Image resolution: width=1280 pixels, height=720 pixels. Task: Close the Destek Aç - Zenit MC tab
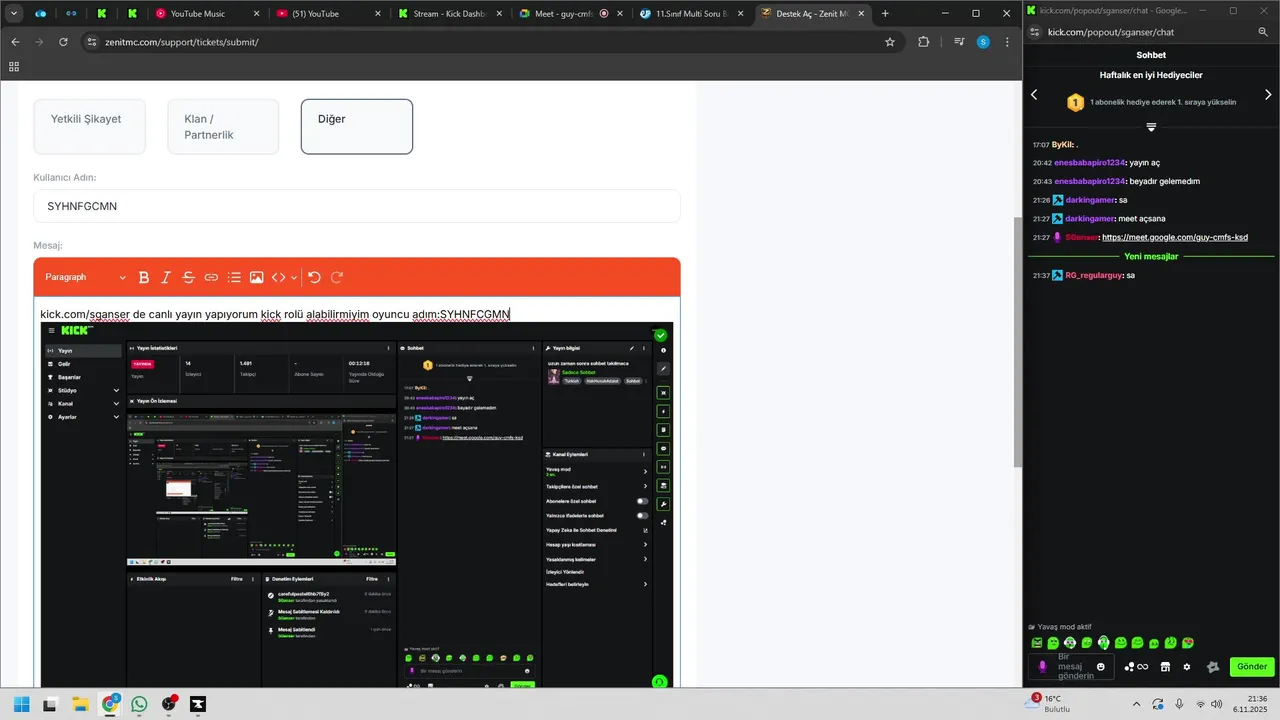[x=860, y=14]
